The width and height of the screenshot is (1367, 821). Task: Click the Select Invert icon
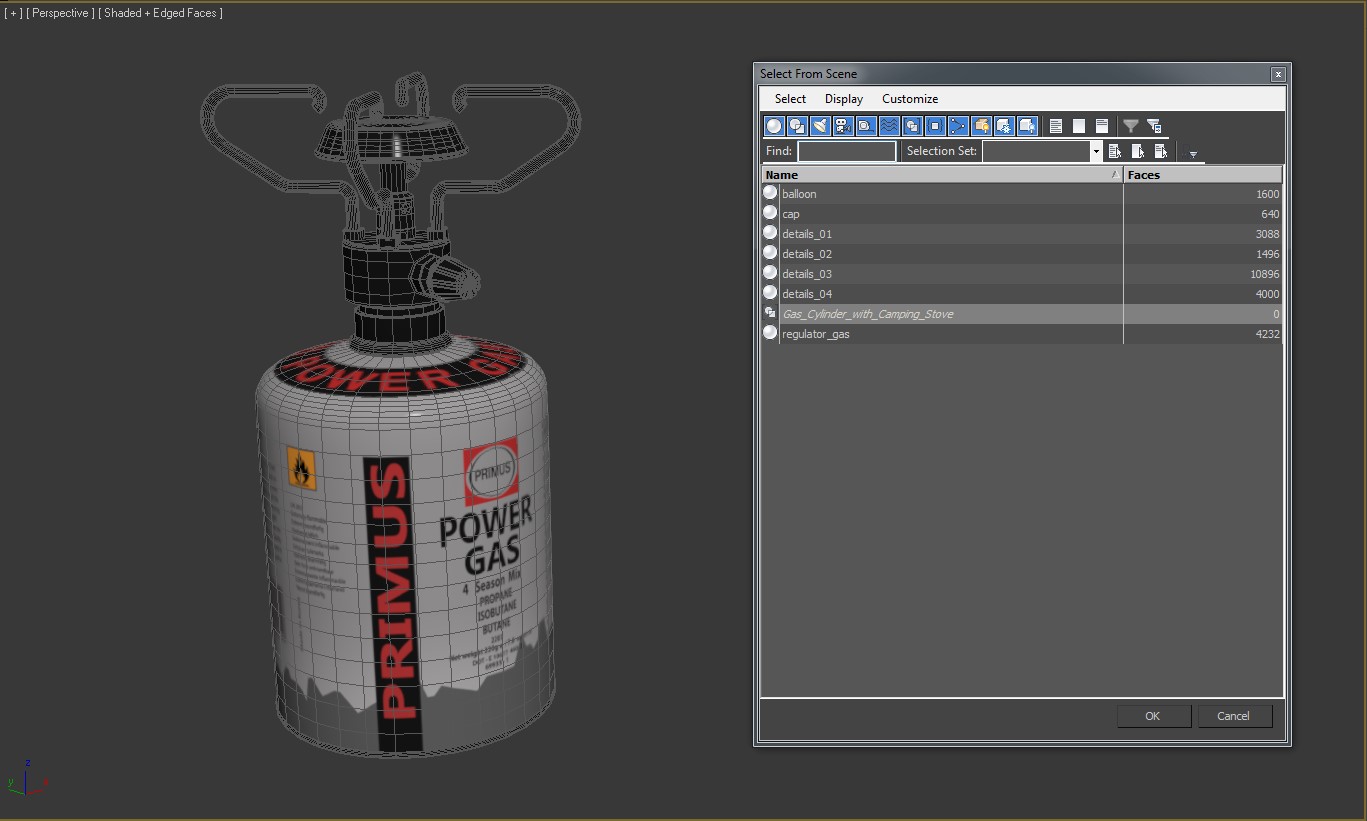coord(1102,126)
